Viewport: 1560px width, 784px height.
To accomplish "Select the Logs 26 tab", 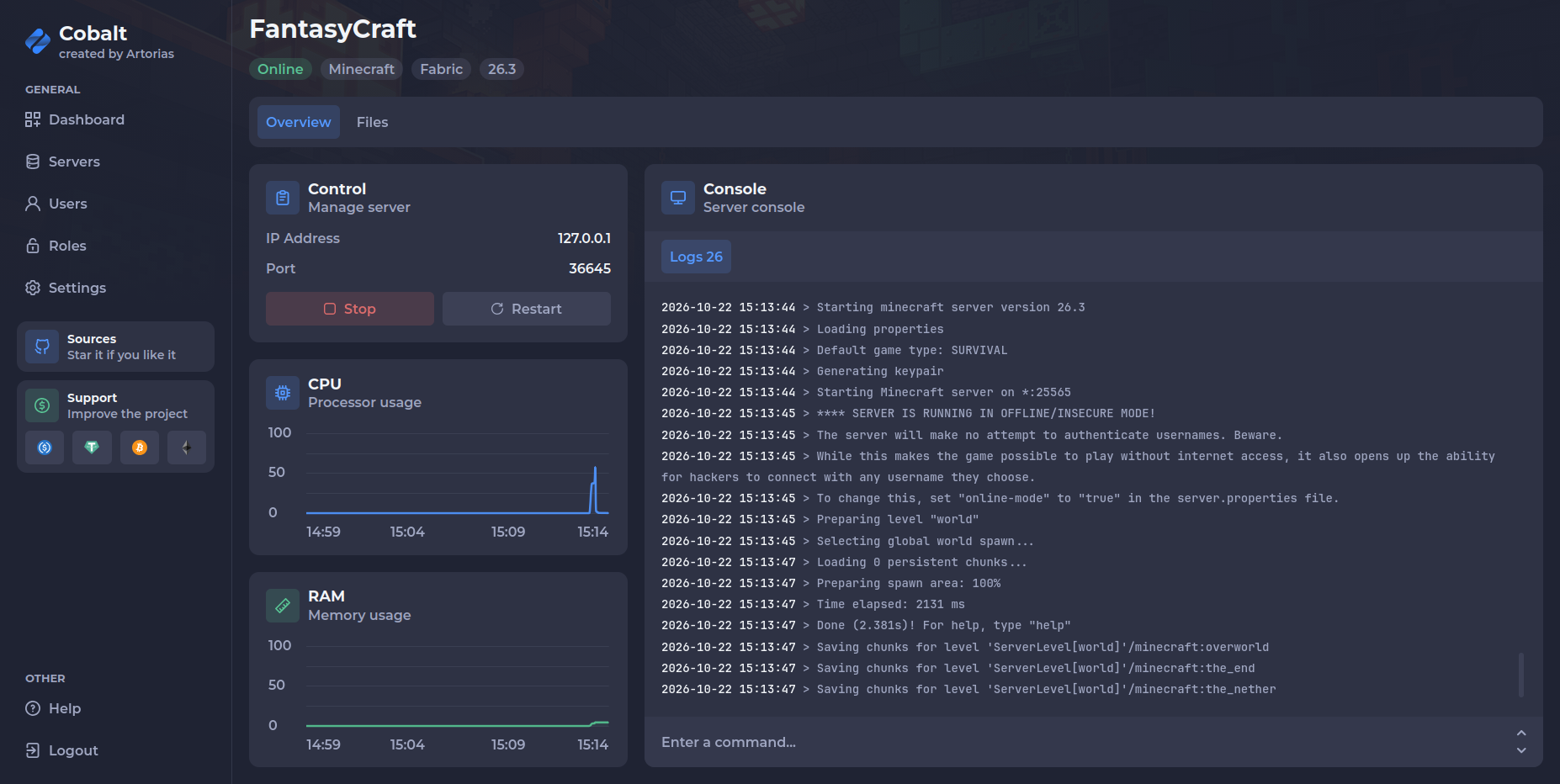I will click(x=696, y=257).
